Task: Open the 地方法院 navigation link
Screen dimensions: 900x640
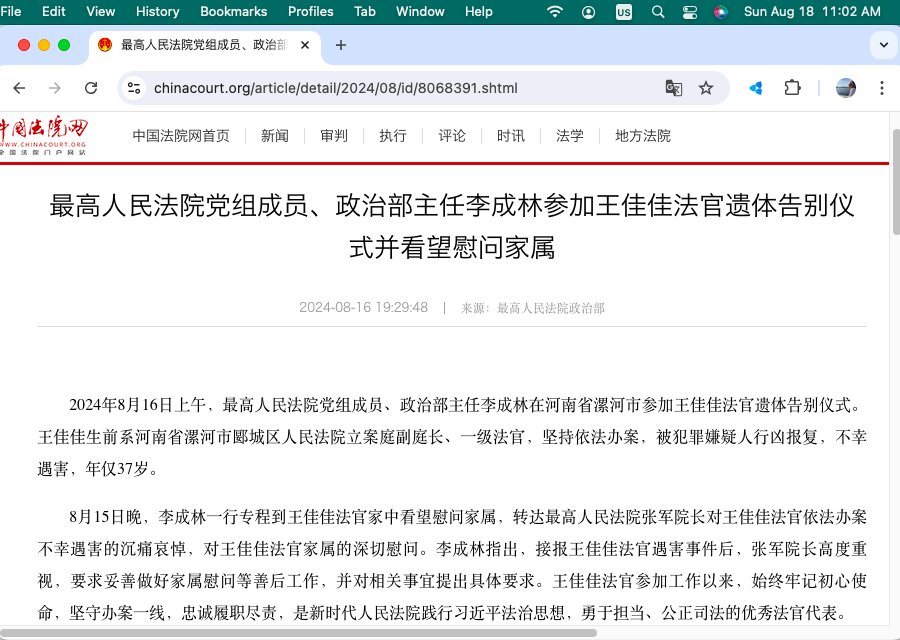Action: (x=643, y=136)
